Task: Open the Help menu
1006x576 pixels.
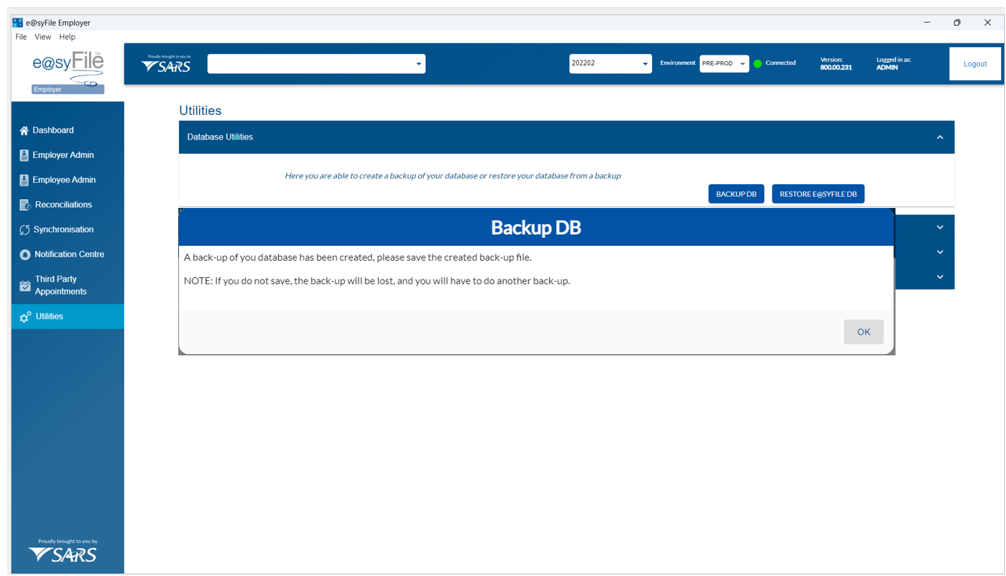Action: (67, 37)
